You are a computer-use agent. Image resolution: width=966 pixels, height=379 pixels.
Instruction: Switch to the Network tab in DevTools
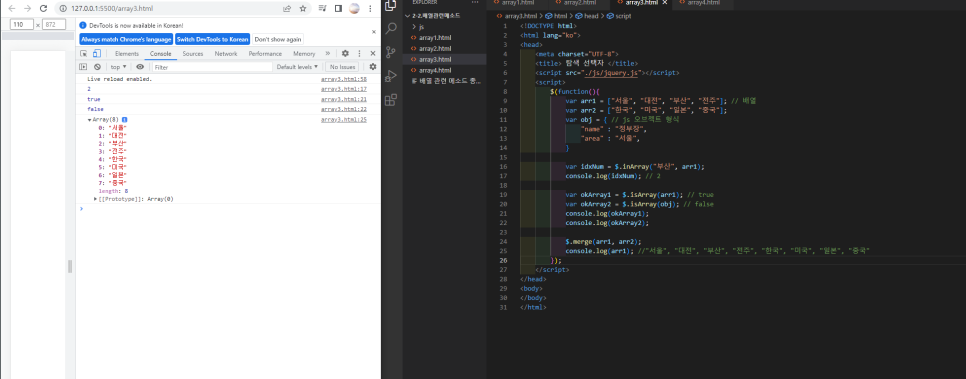tap(225, 54)
